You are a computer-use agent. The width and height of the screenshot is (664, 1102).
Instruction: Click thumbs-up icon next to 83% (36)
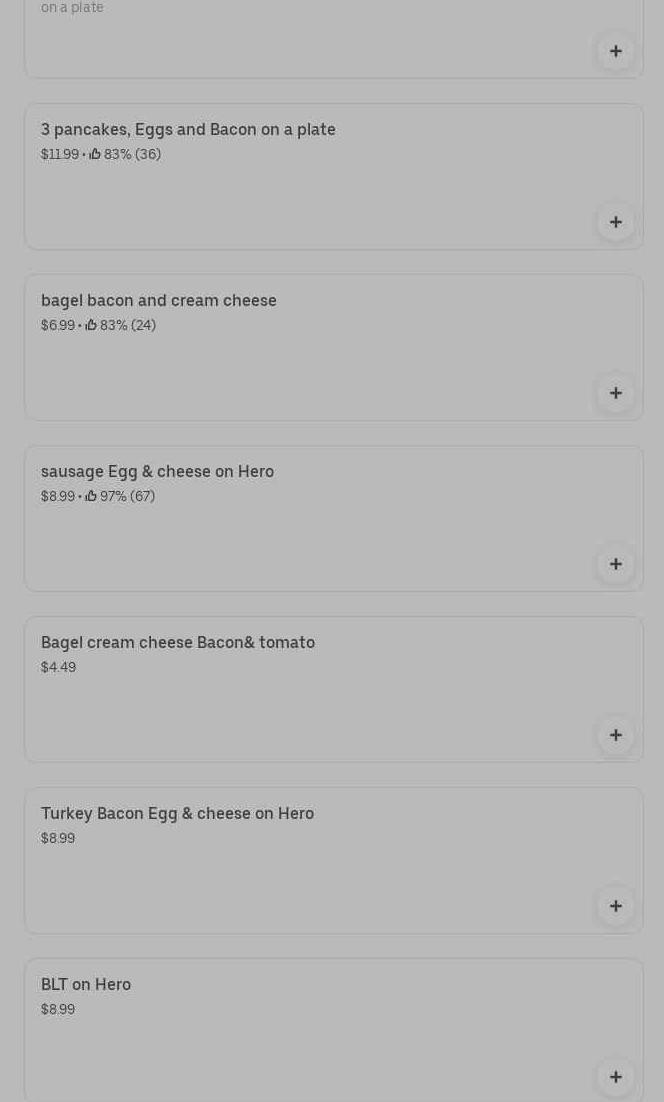point(95,154)
